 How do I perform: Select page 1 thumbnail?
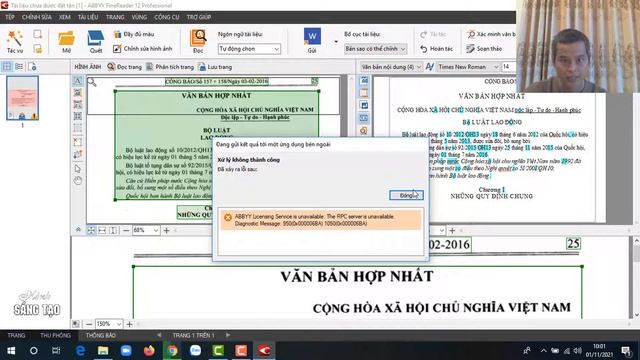tap(22, 98)
